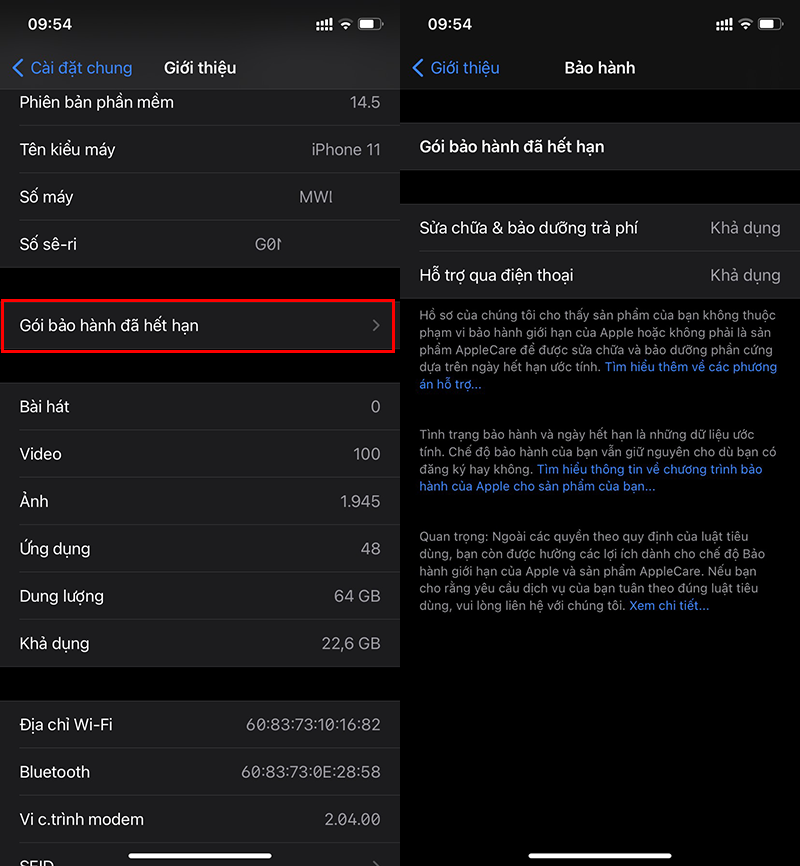
Task: Go back to Cài đặt chung
Action: point(81,68)
